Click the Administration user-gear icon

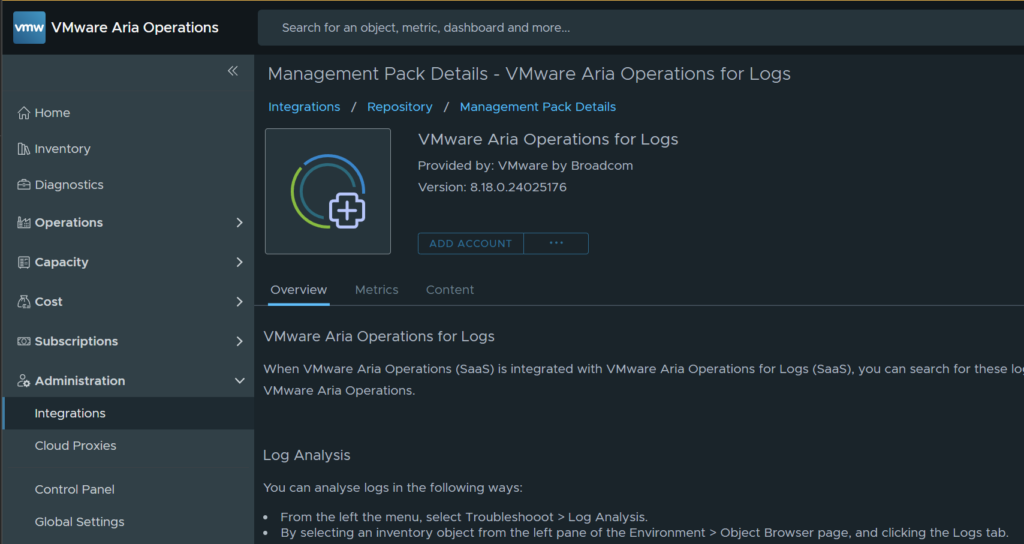coord(24,381)
